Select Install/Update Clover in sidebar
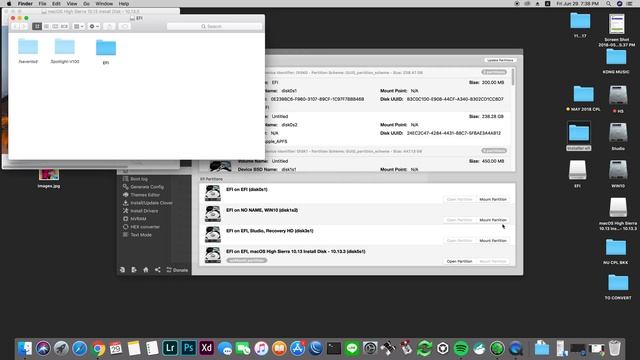The height and width of the screenshot is (360, 640). [x=147, y=203]
